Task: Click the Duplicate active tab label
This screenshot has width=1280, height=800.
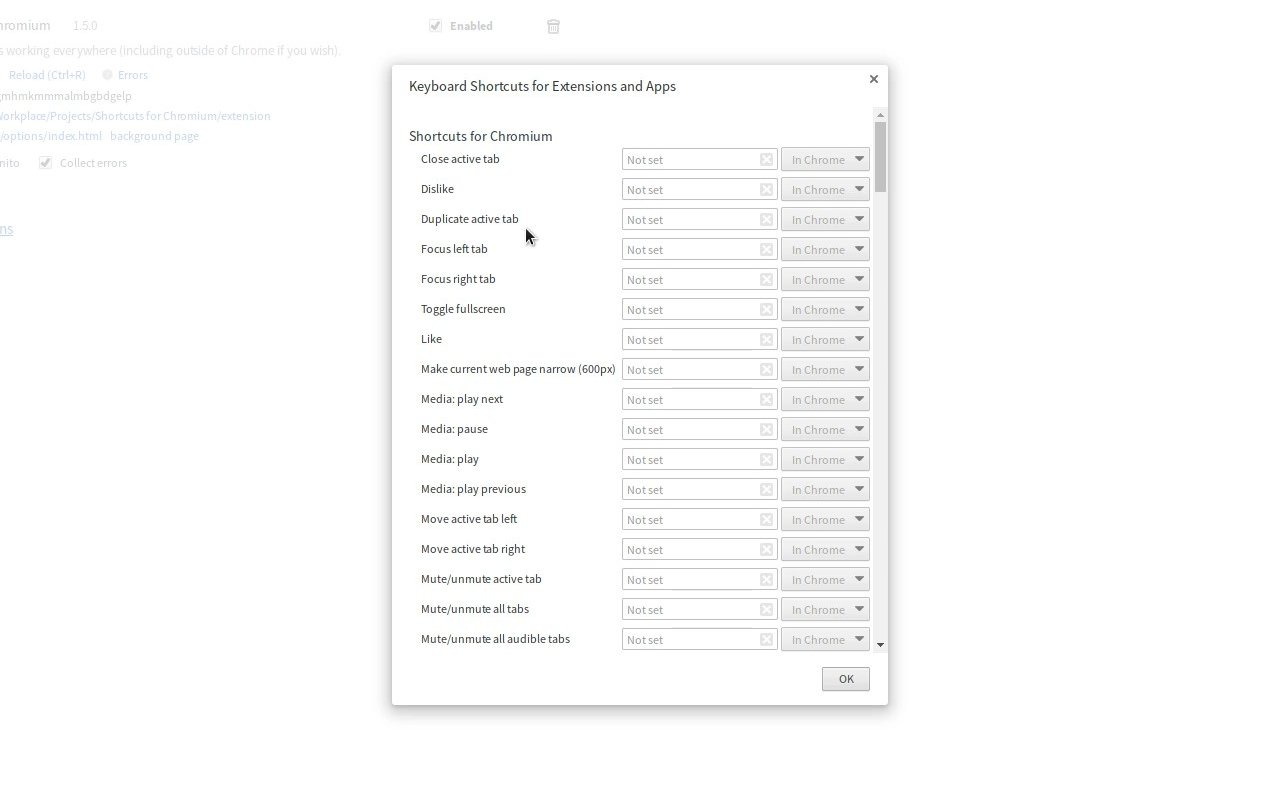Action: [x=469, y=219]
